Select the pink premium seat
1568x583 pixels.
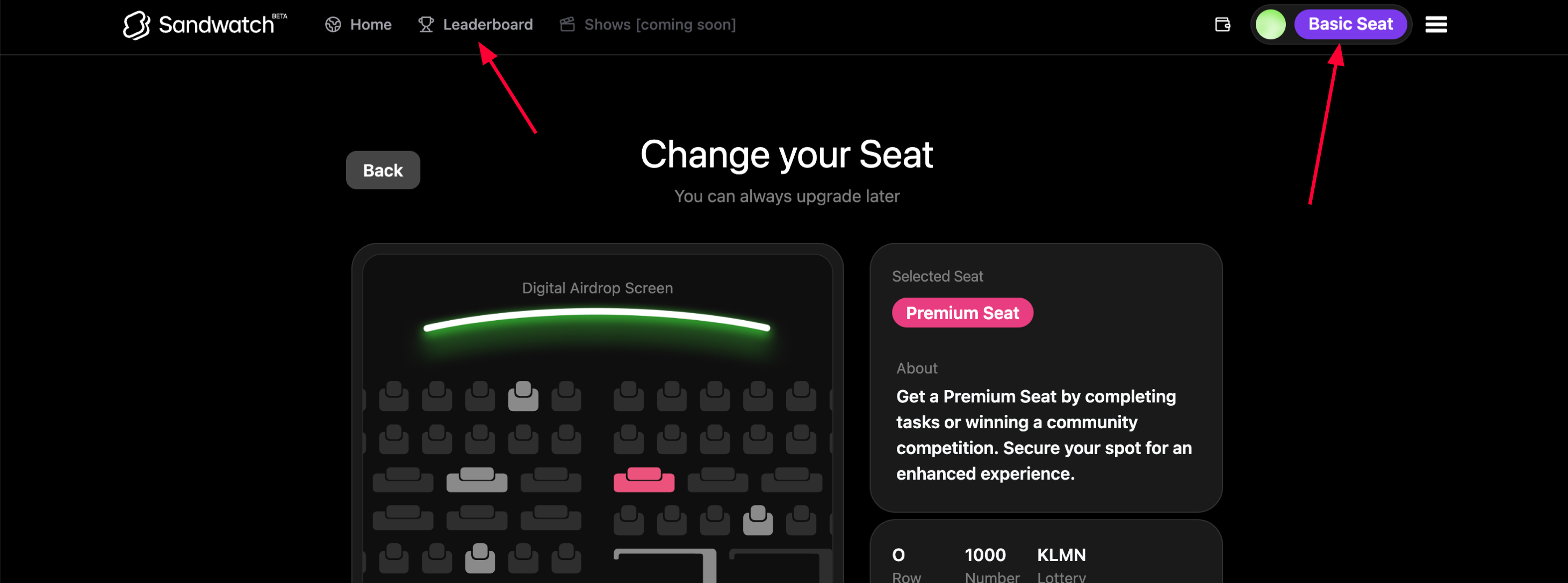pyautogui.click(x=643, y=479)
